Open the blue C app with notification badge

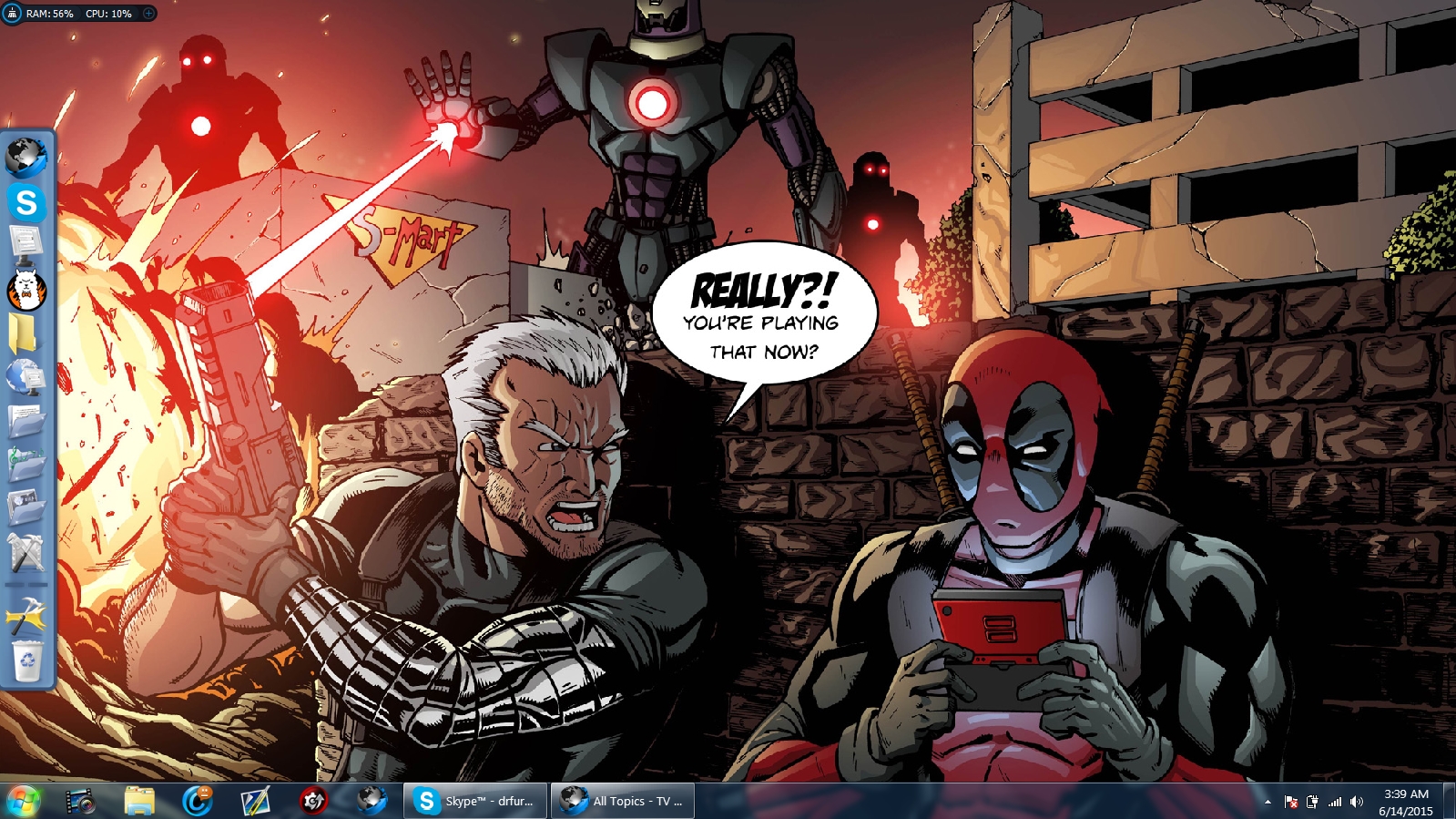pos(198,801)
